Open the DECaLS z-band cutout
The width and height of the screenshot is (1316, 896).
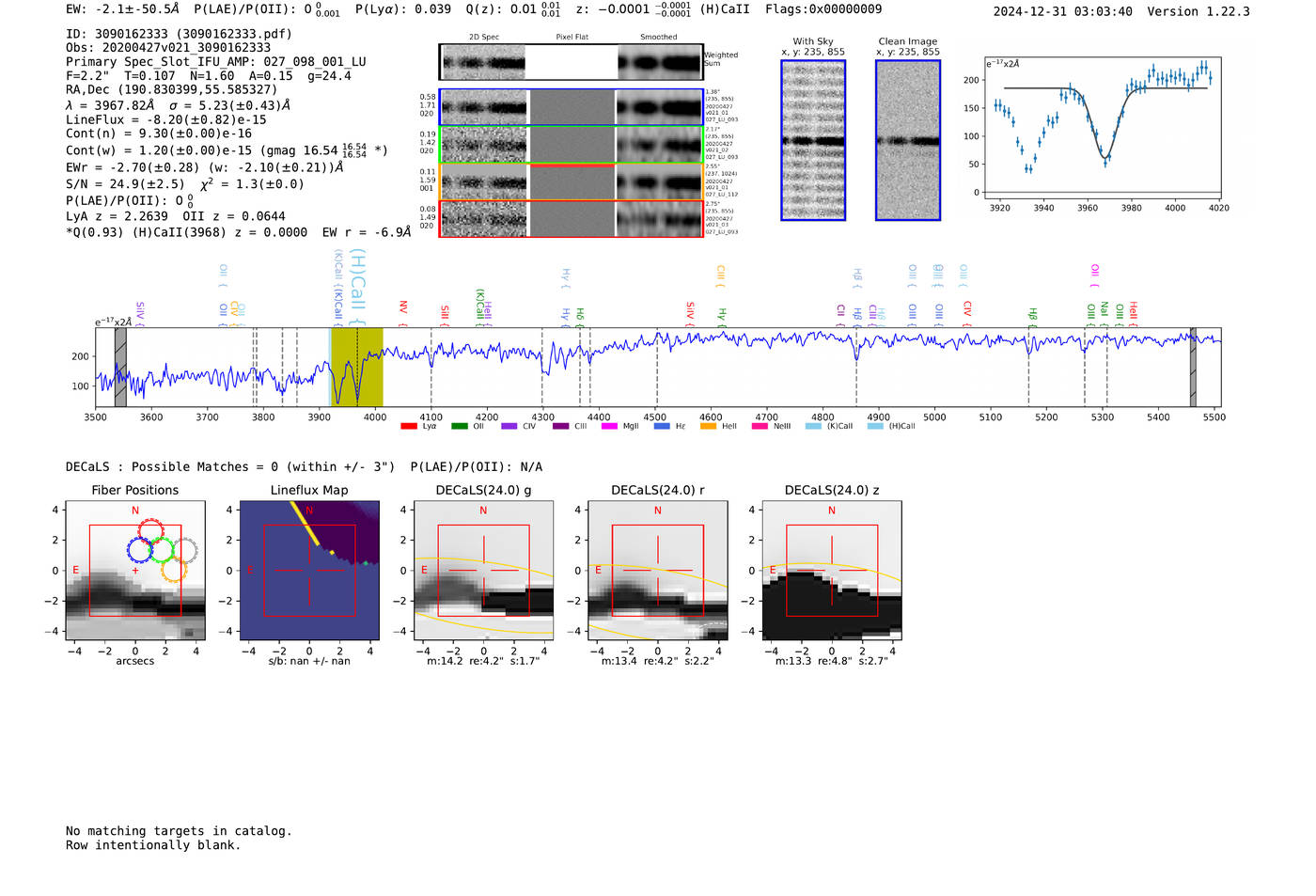click(x=832, y=571)
